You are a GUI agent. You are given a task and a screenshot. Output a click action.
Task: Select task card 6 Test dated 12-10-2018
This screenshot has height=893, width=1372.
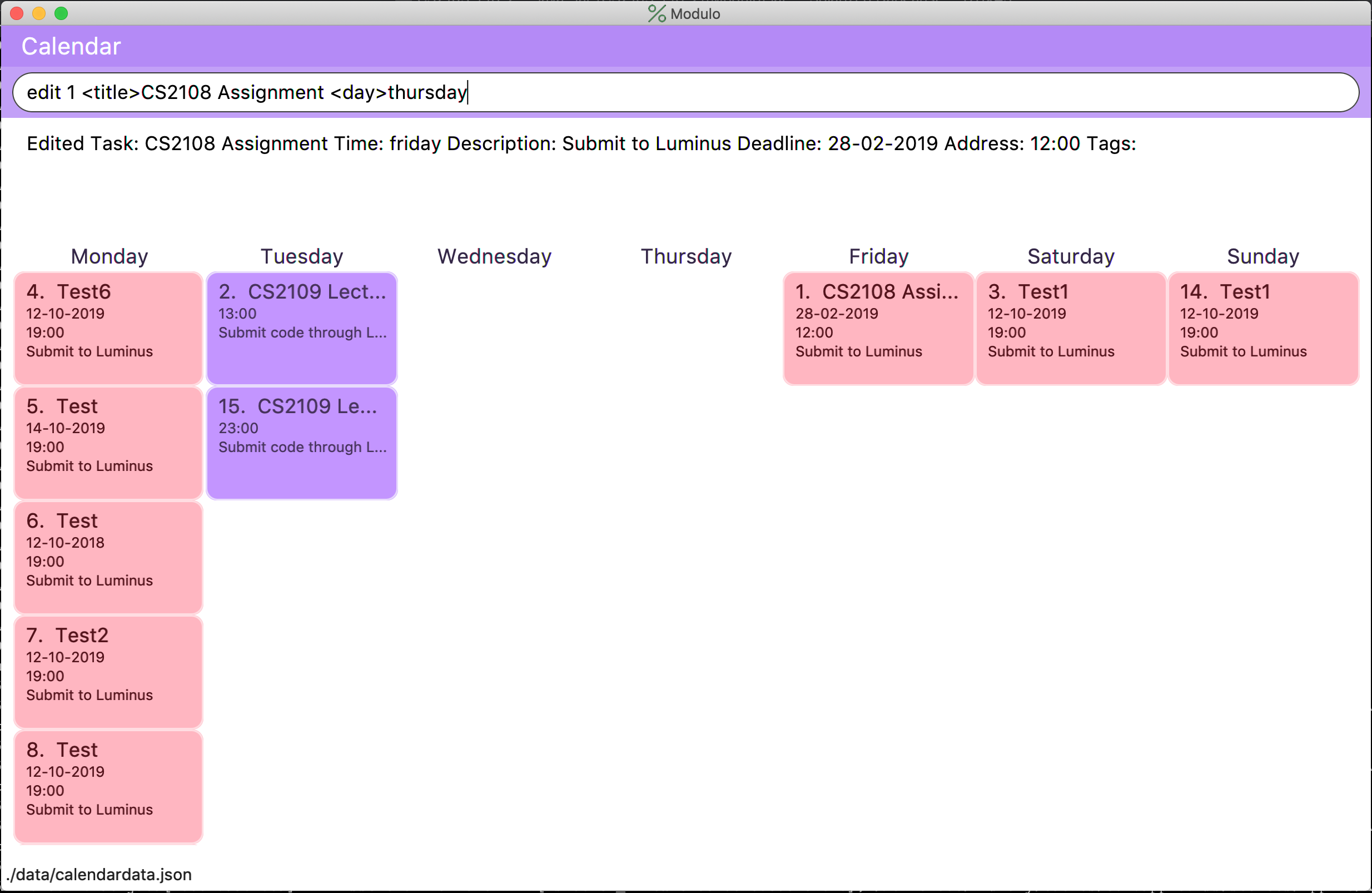pyautogui.click(x=108, y=557)
